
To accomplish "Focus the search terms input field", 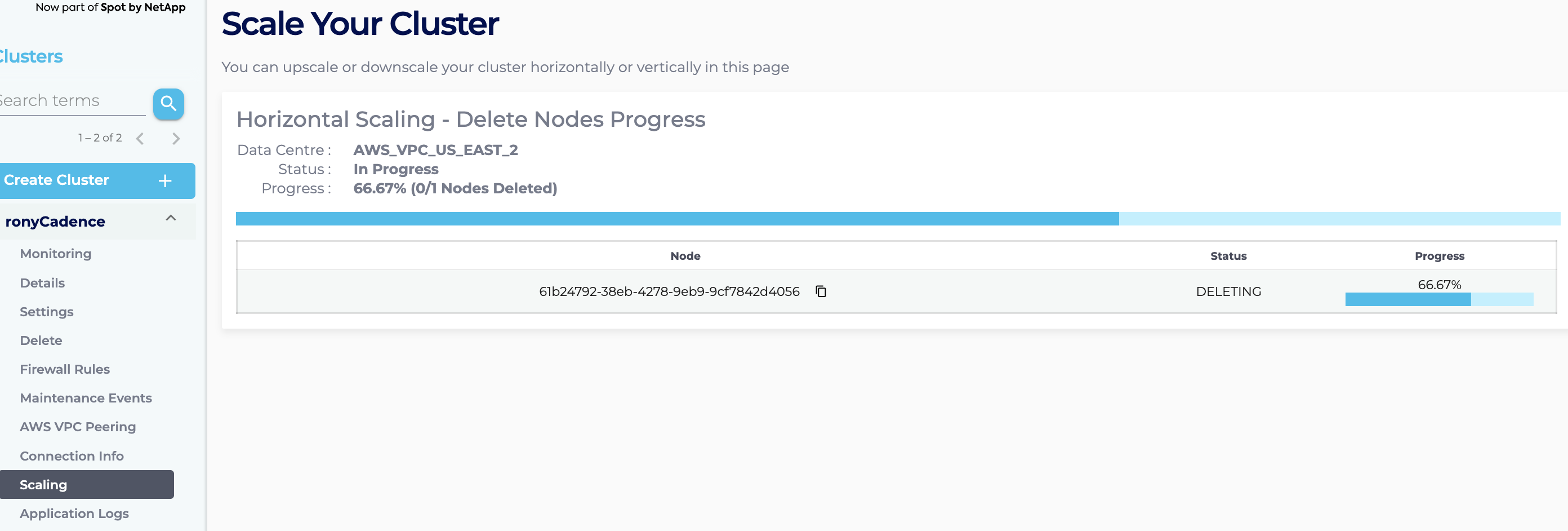I will point(67,101).
